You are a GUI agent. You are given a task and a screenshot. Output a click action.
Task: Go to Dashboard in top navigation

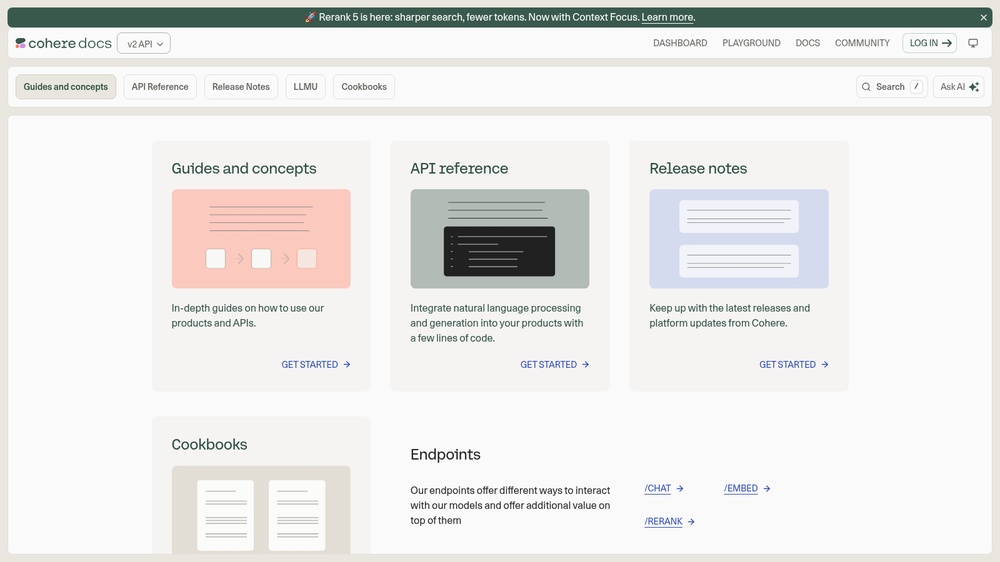coord(680,43)
